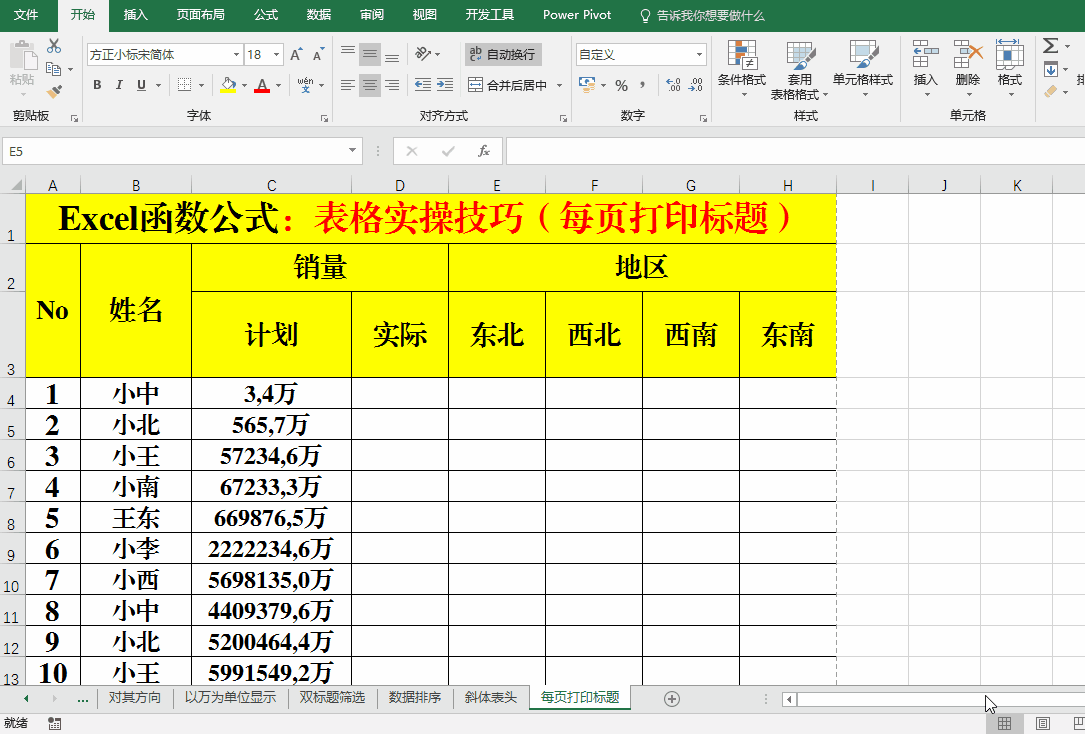Click the 单元格样式 cell styles button
The image size is (1085, 734).
[864, 56]
